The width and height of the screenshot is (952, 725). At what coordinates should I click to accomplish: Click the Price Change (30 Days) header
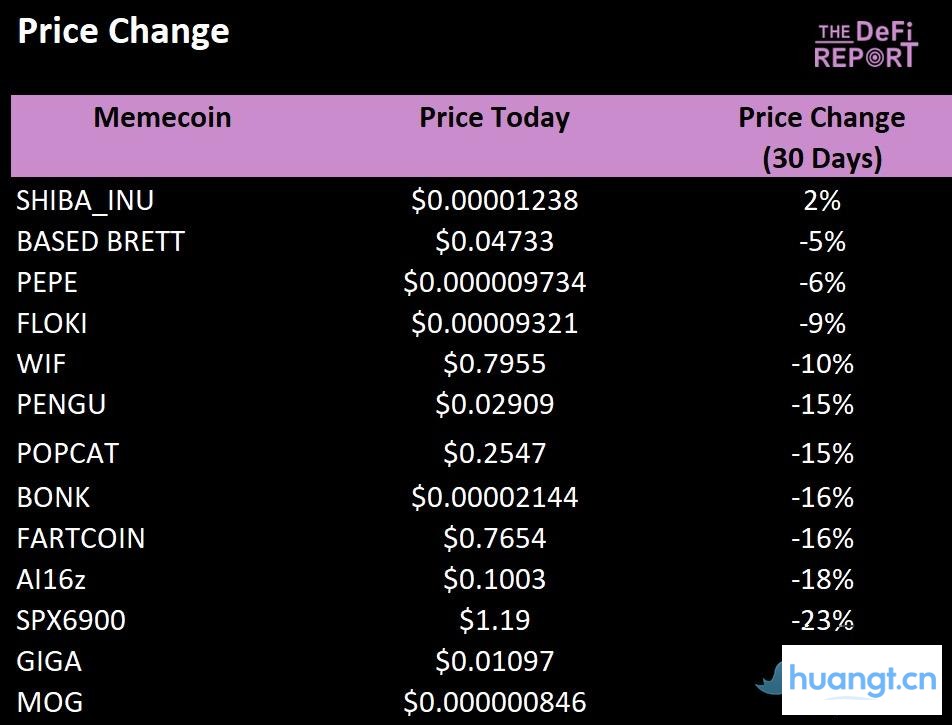tap(821, 137)
